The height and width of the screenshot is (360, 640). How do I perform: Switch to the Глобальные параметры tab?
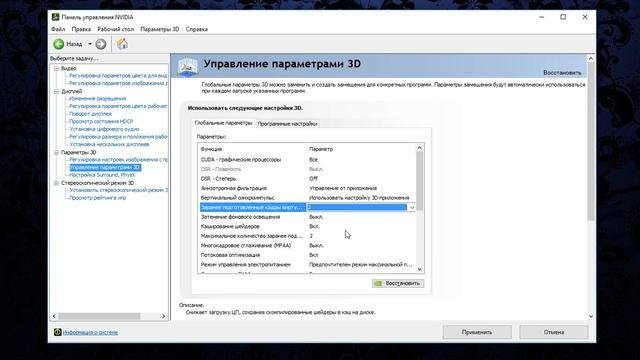(x=223, y=123)
